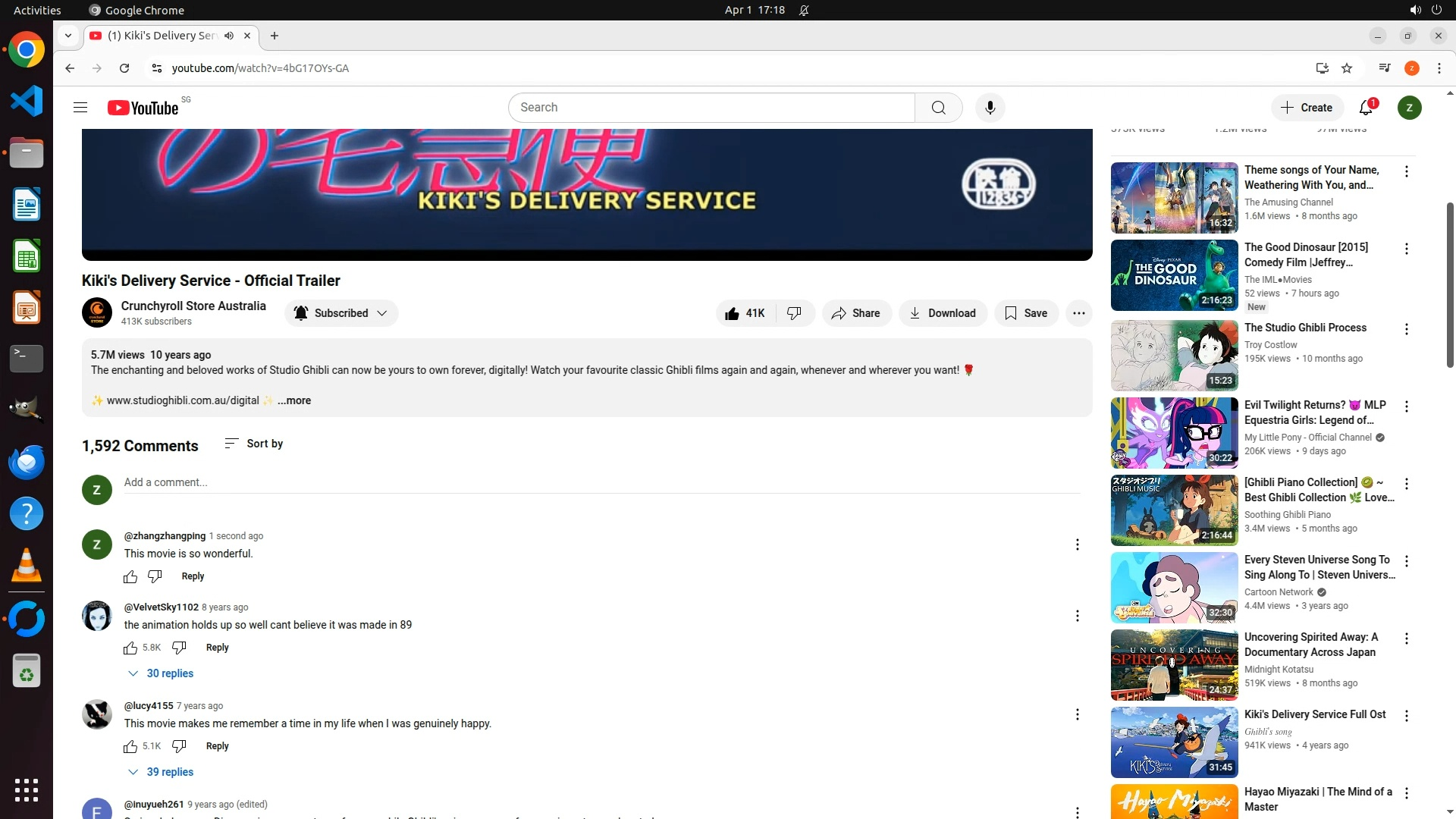Toggle dislike on the video
The image size is (1456, 819).
click(794, 313)
